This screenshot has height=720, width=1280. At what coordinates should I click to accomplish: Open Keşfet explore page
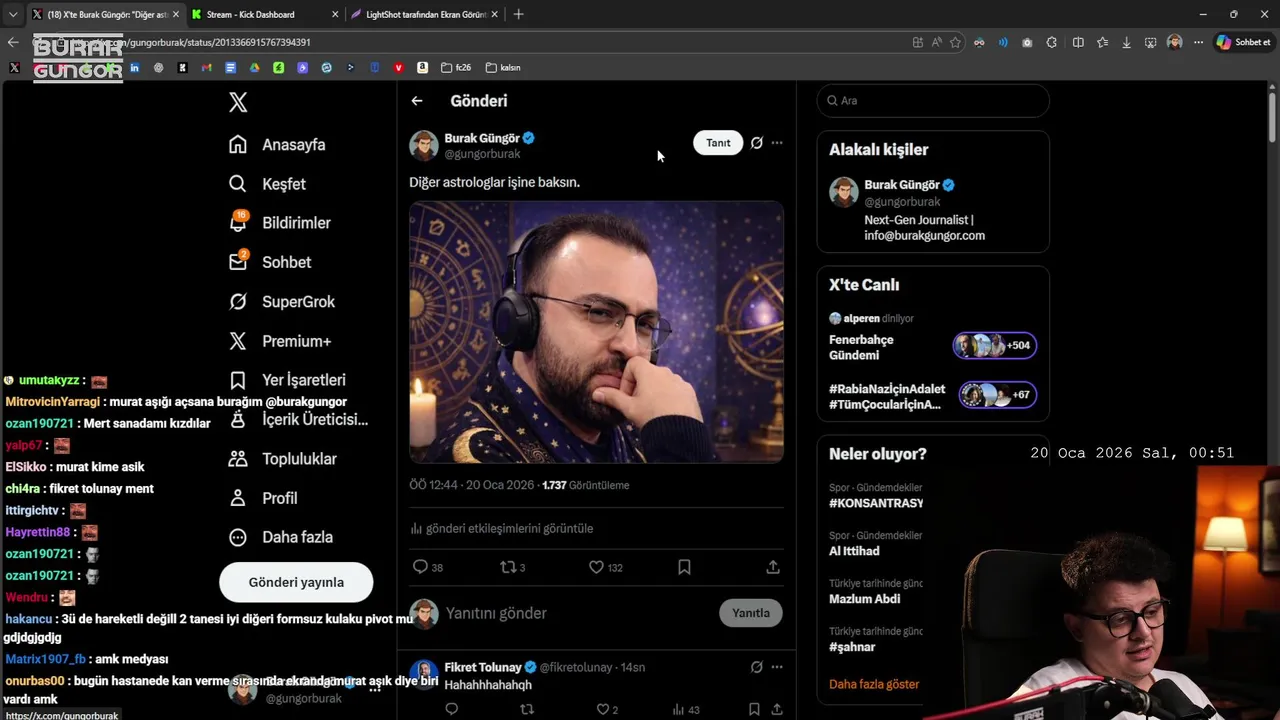267,184
